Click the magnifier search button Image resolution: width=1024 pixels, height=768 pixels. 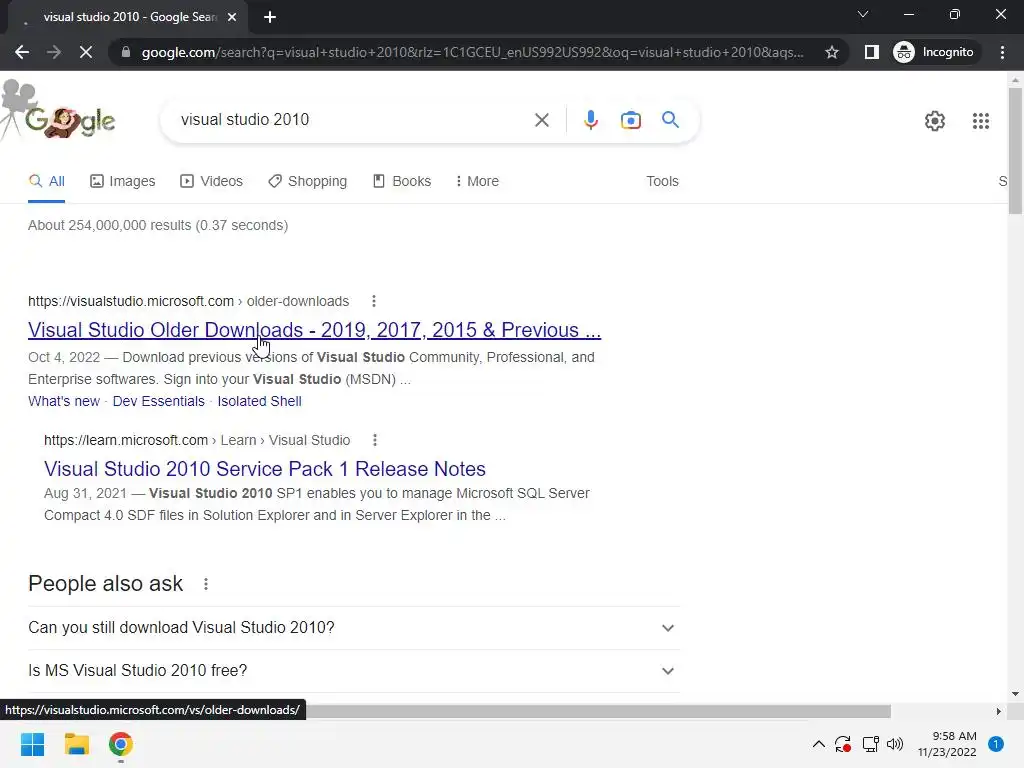670,120
